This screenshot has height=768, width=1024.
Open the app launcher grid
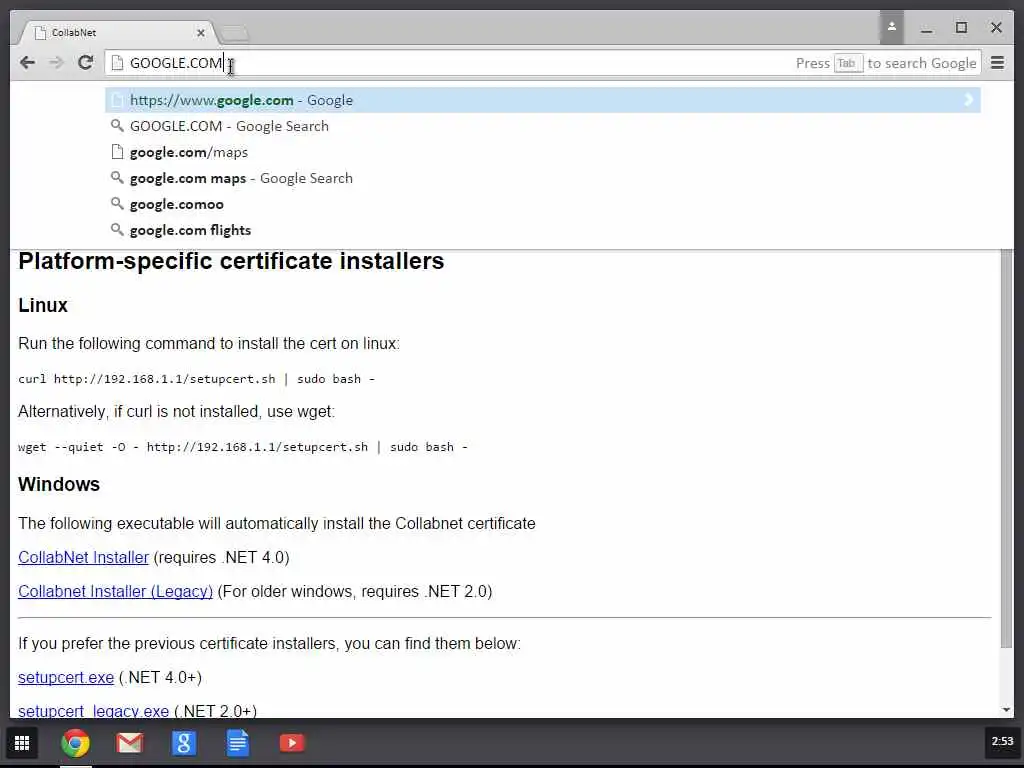pos(22,743)
